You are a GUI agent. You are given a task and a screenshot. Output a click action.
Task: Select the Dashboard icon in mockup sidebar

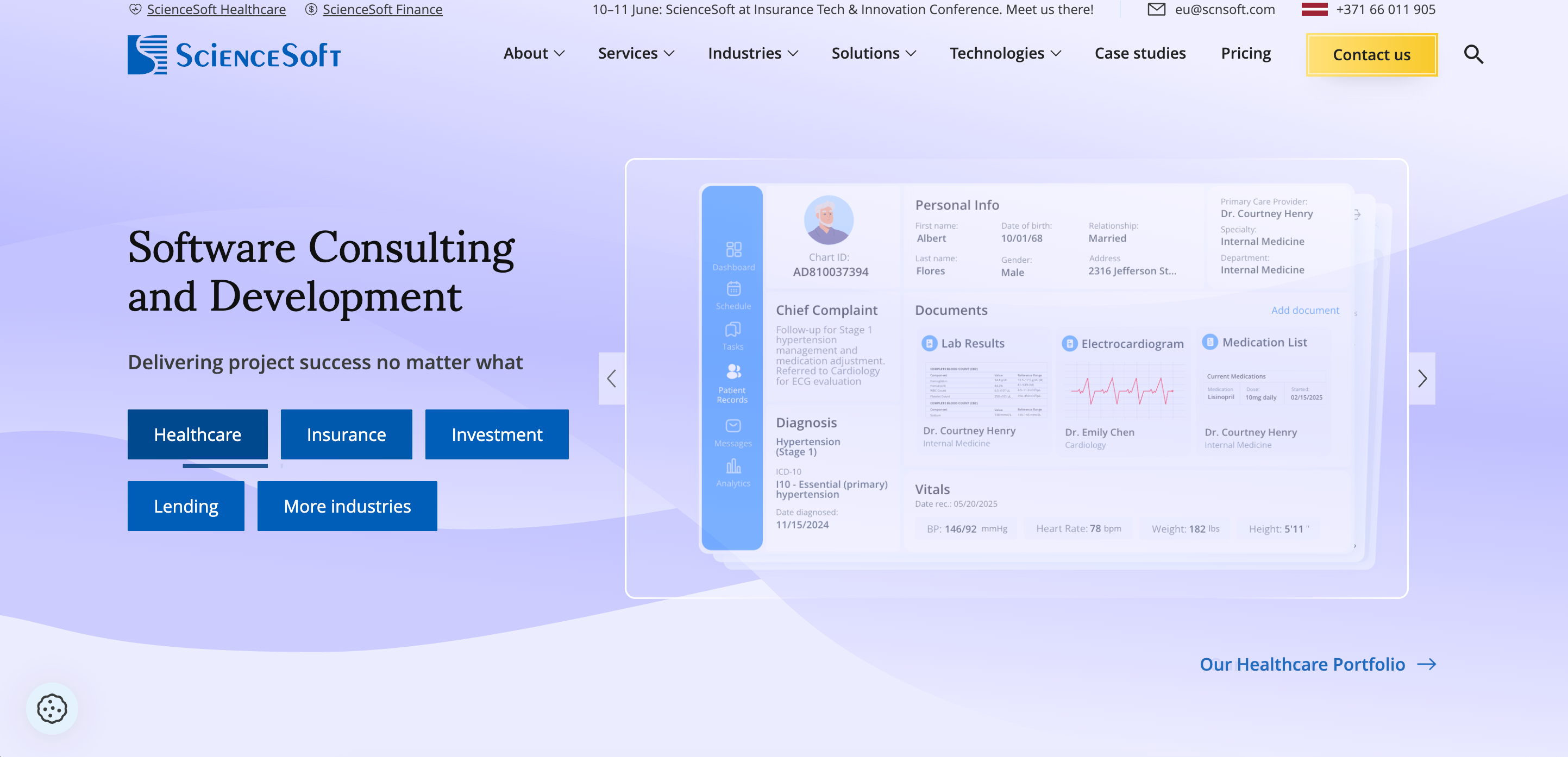pyautogui.click(x=733, y=249)
